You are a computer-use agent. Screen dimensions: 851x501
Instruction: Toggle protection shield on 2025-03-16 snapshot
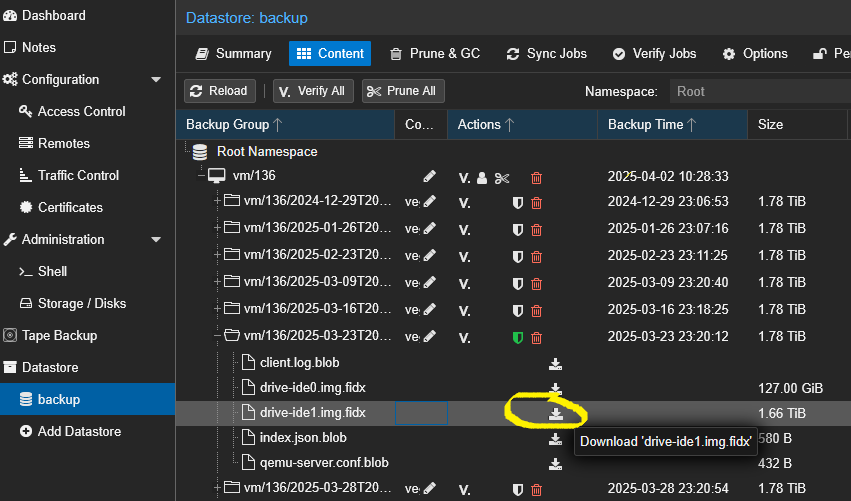click(518, 310)
